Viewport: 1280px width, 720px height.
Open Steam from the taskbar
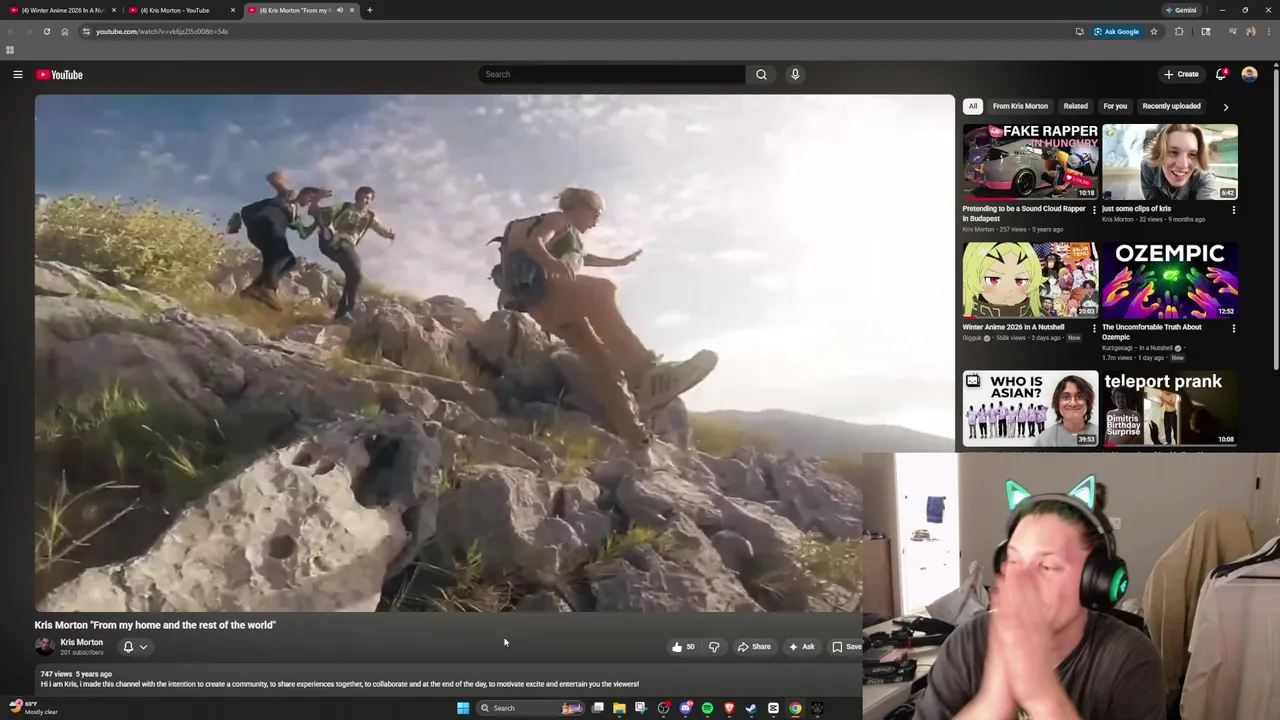point(751,708)
